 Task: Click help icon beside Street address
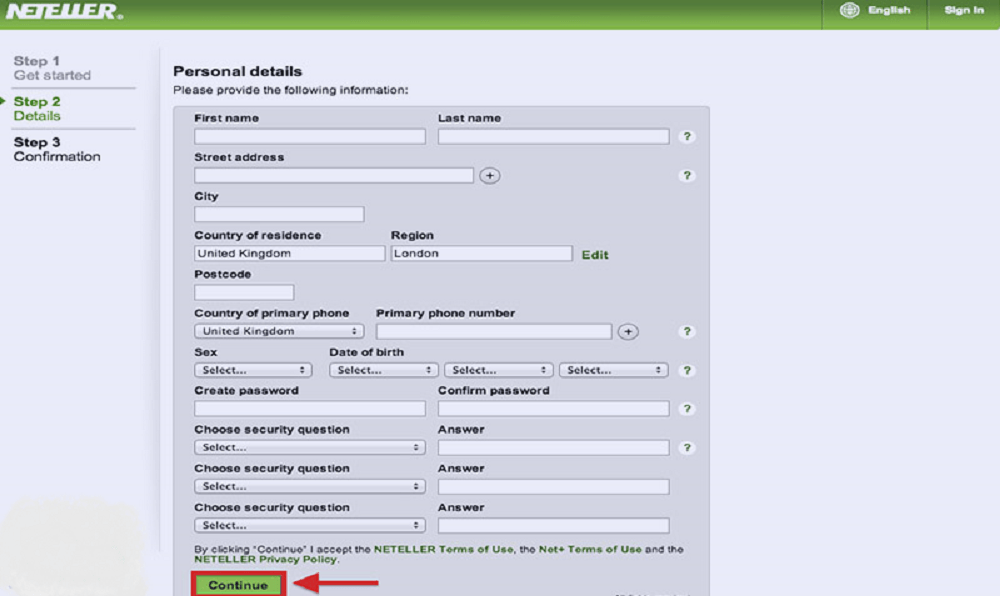coord(687,176)
